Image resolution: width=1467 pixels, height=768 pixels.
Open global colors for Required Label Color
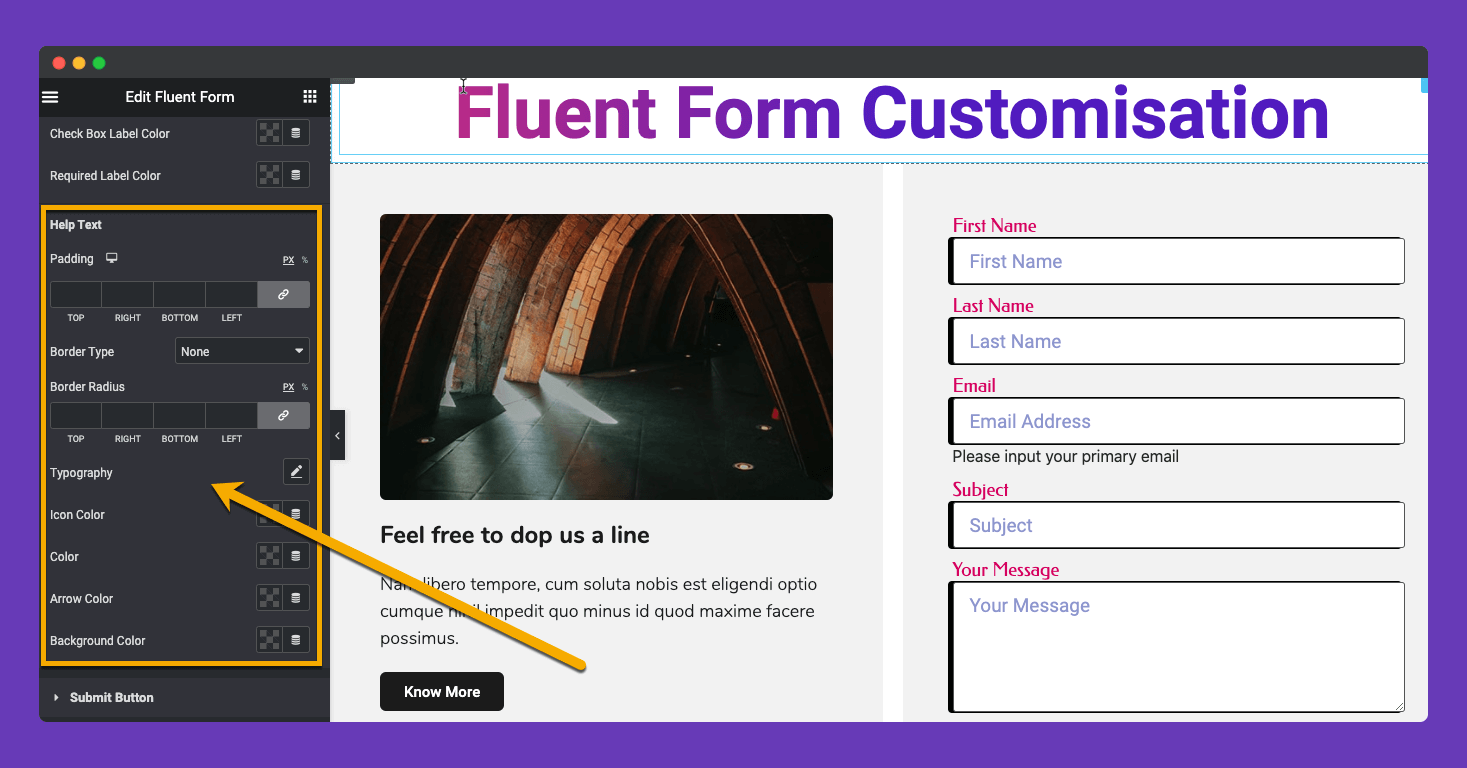click(x=296, y=175)
